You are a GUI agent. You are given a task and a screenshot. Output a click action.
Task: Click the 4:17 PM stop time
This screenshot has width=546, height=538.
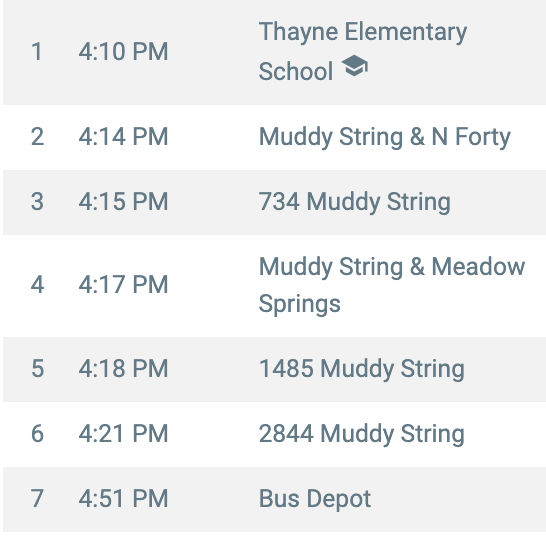coord(123,285)
